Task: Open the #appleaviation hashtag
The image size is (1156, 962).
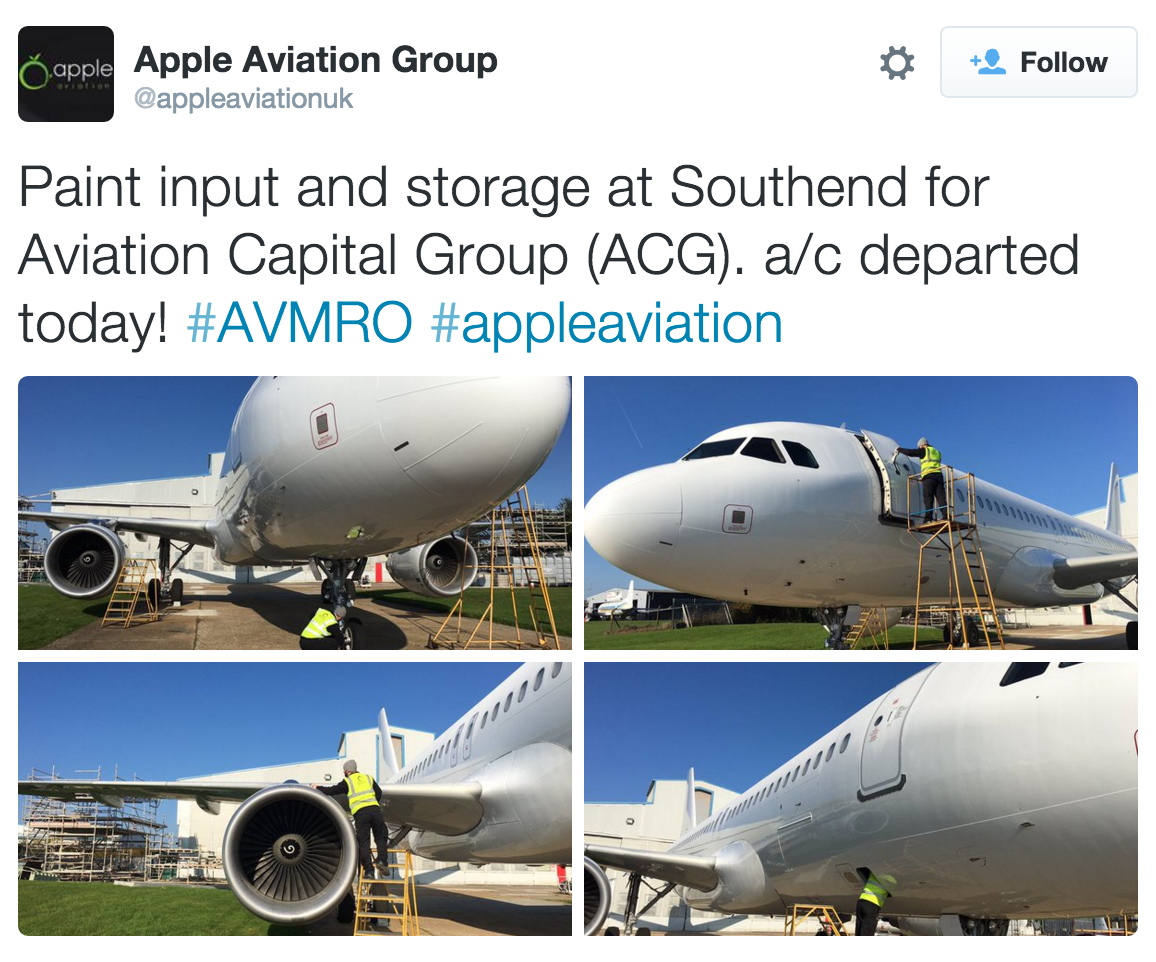Action: pyautogui.click(x=606, y=324)
